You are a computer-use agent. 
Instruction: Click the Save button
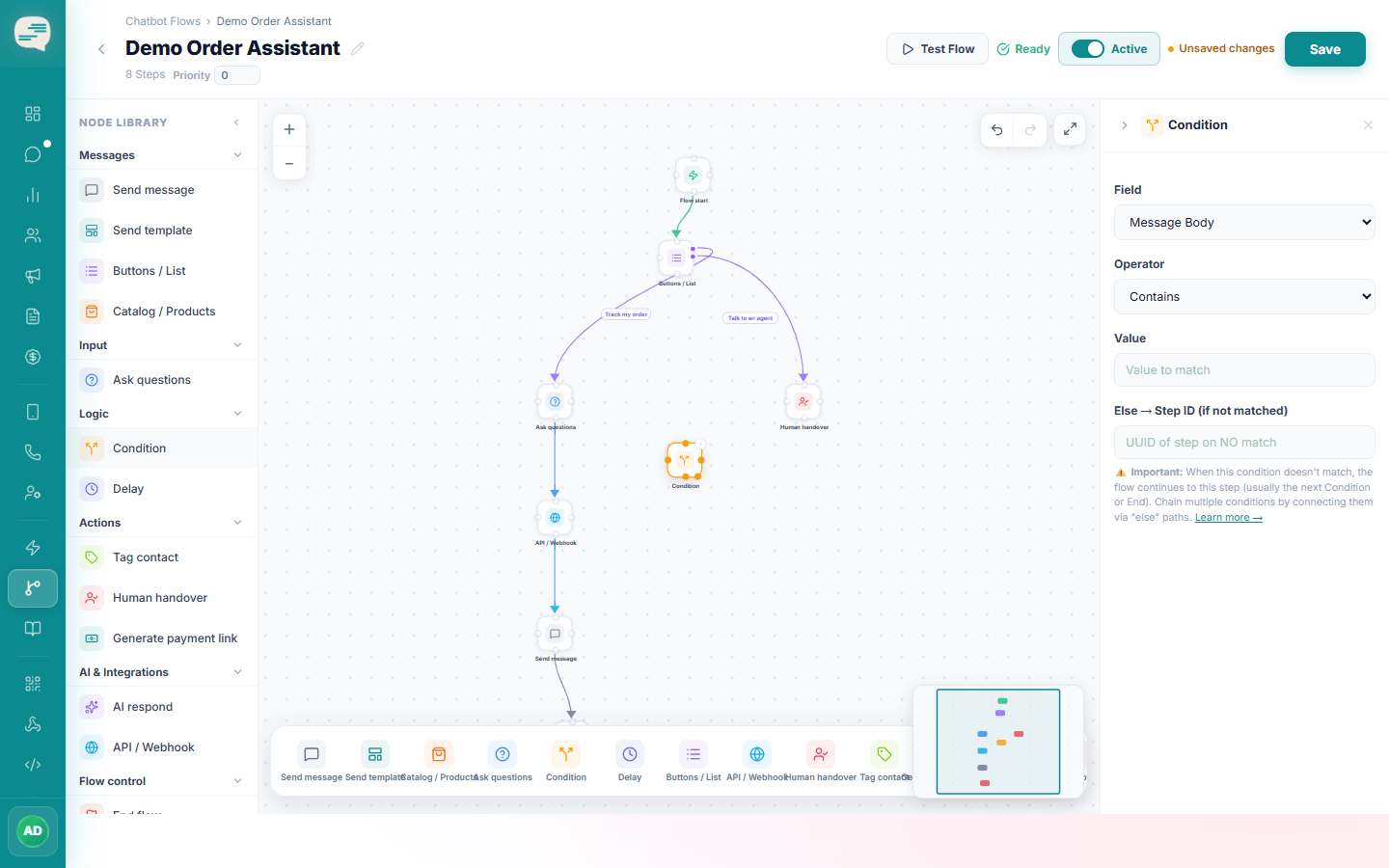pos(1324,49)
